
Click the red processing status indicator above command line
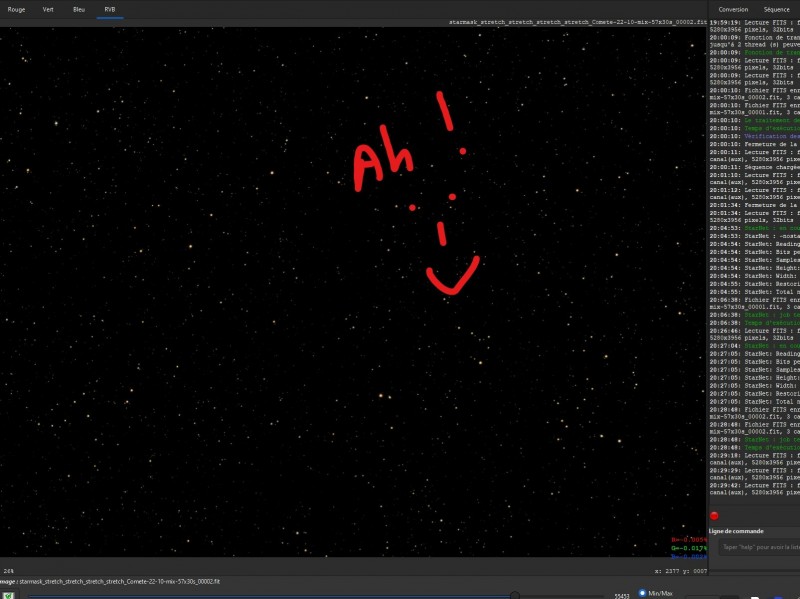tap(714, 516)
